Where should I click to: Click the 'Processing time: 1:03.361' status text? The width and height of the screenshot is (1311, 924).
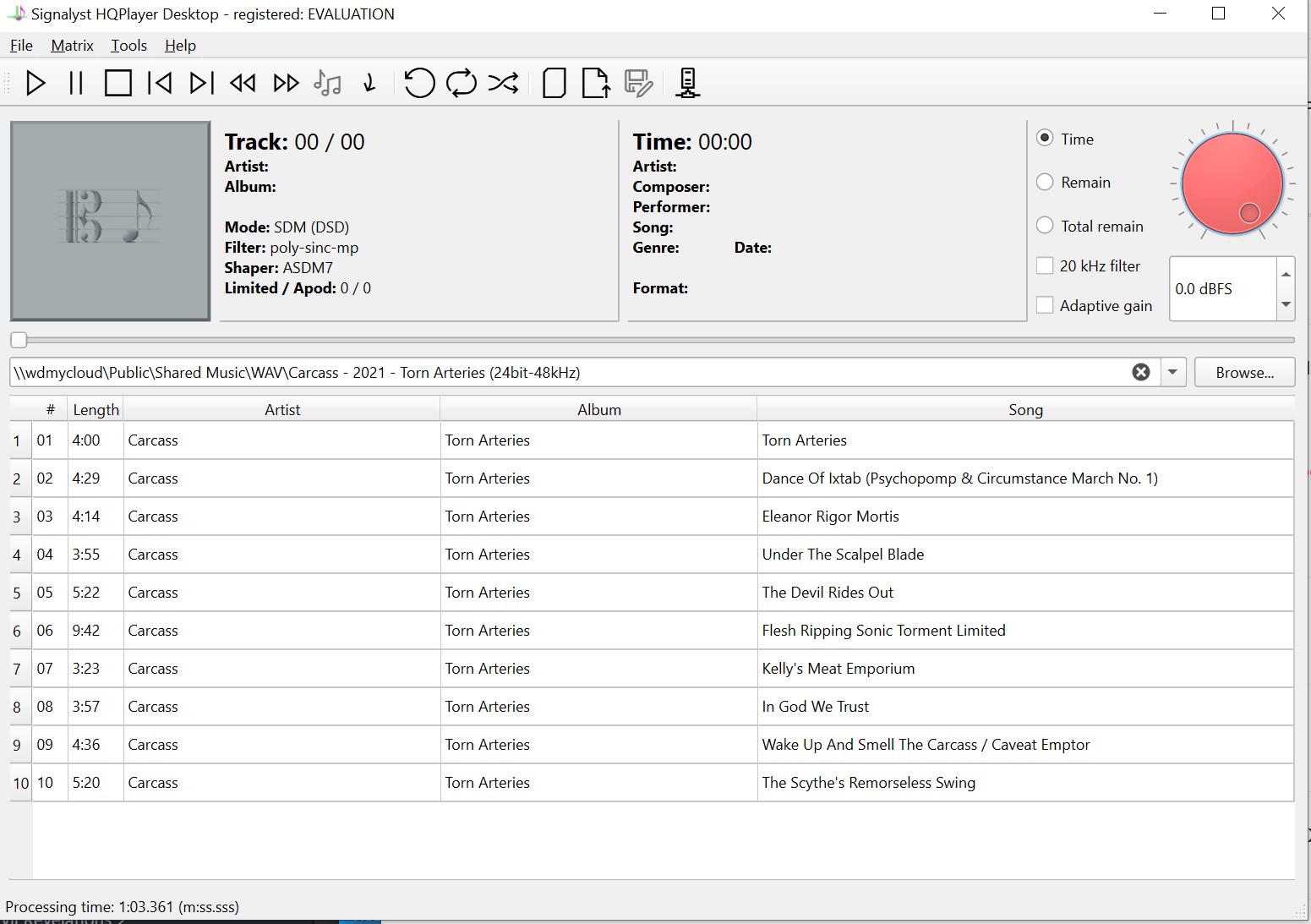(x=123, y=906)
